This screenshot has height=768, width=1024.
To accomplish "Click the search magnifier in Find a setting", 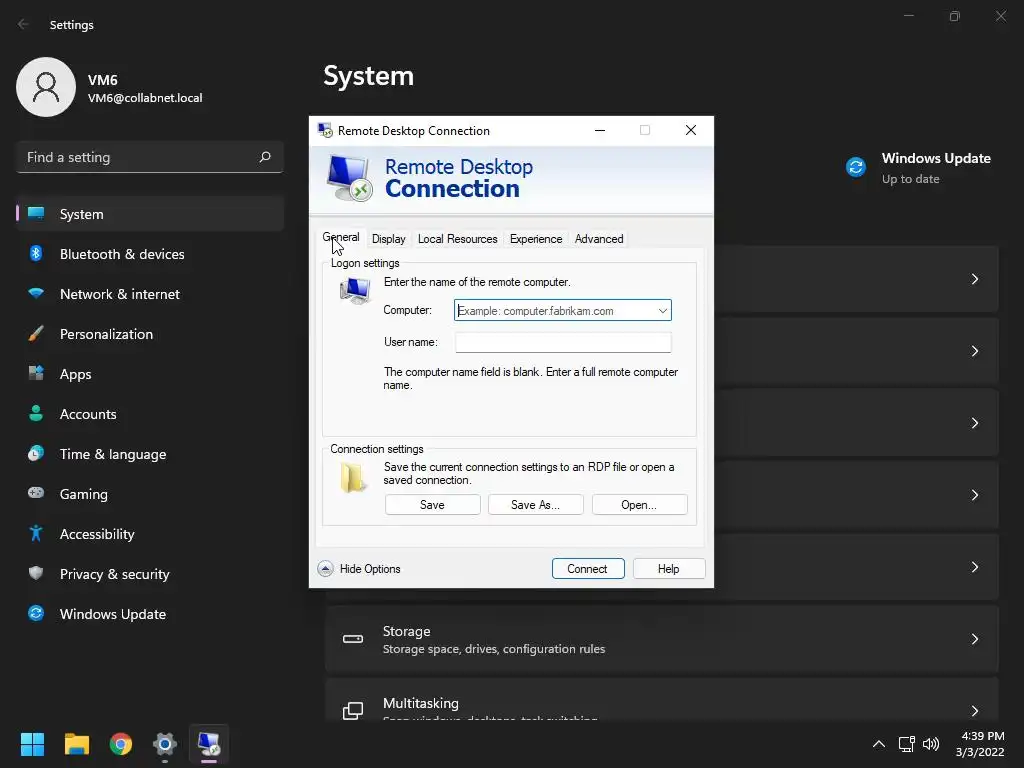I will pyautogui.click(x=264, y=157).
